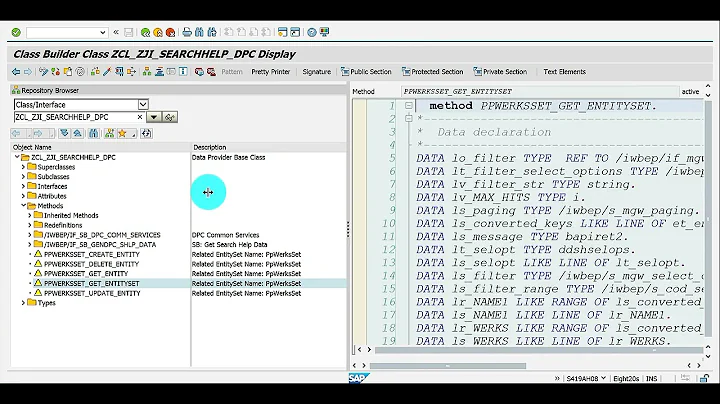
Task: Click the Collapse All Nodes icon in Repository Browser
Action: point(78,134)
